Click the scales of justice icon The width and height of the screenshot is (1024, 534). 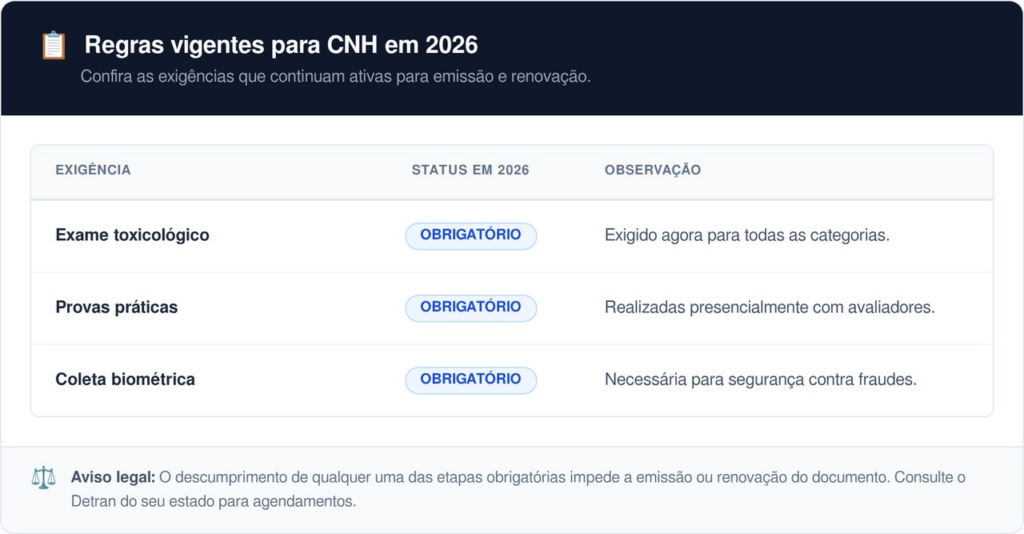pos(44,478)
